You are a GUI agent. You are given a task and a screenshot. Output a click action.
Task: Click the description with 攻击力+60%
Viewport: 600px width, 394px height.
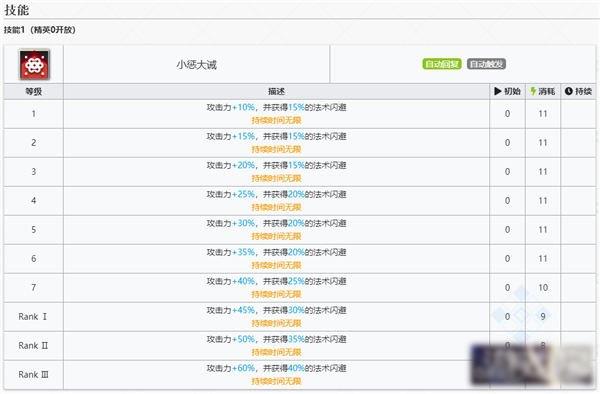276,368
